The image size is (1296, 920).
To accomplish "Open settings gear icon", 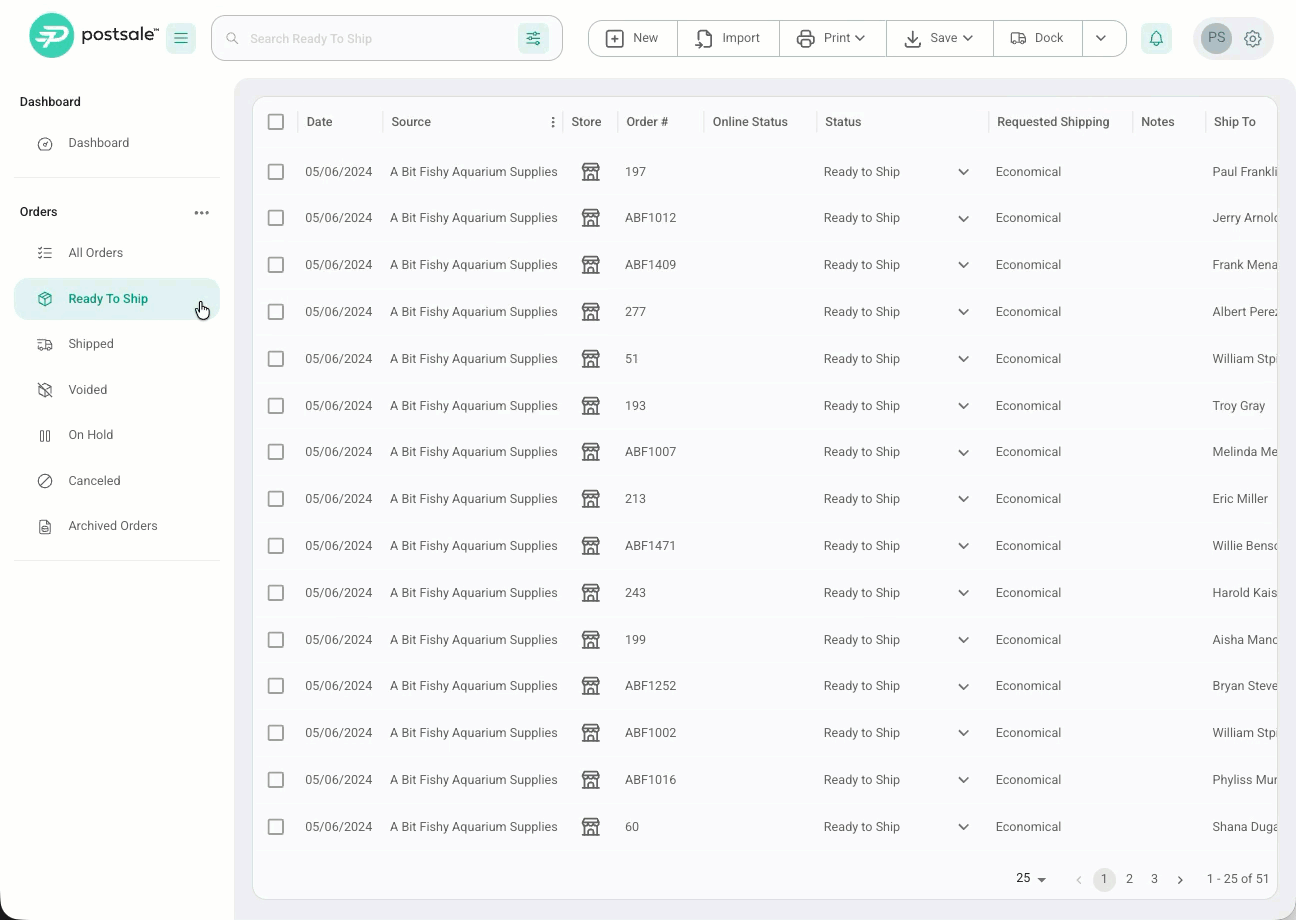I will click(x=1253, y=38).
